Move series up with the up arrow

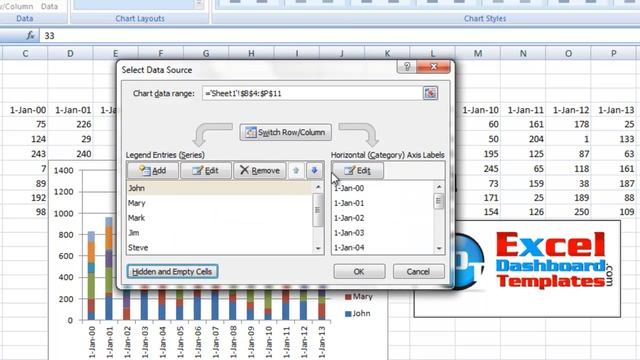point(296,171)
